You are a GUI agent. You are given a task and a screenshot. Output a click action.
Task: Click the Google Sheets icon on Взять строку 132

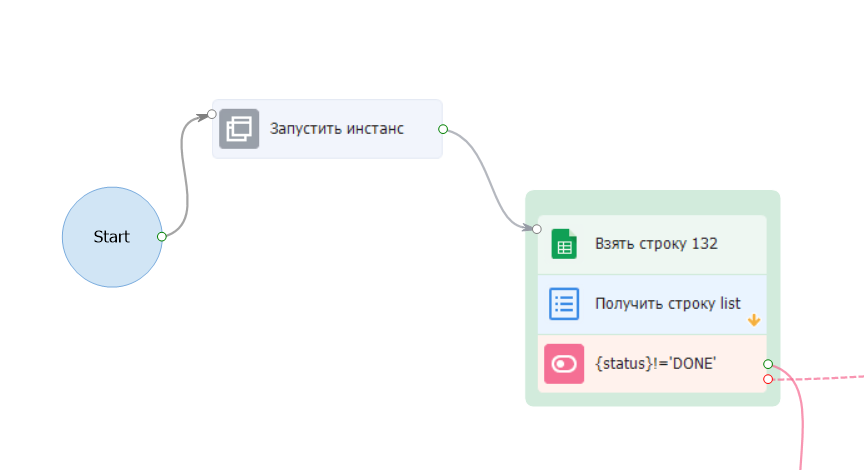(564, 244)
